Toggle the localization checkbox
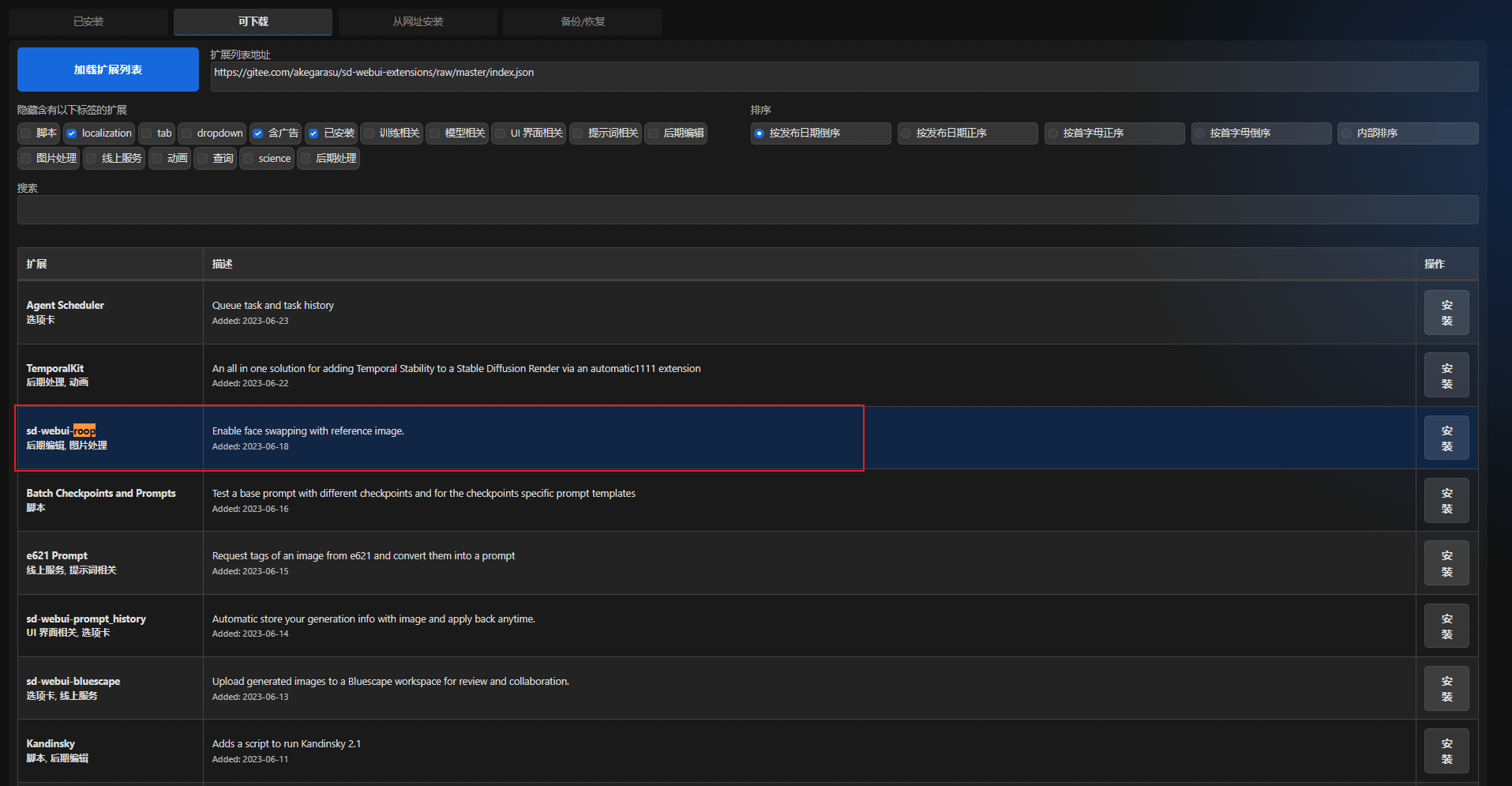The height and width of the screenshot is (786, 1512). (72, 134)
